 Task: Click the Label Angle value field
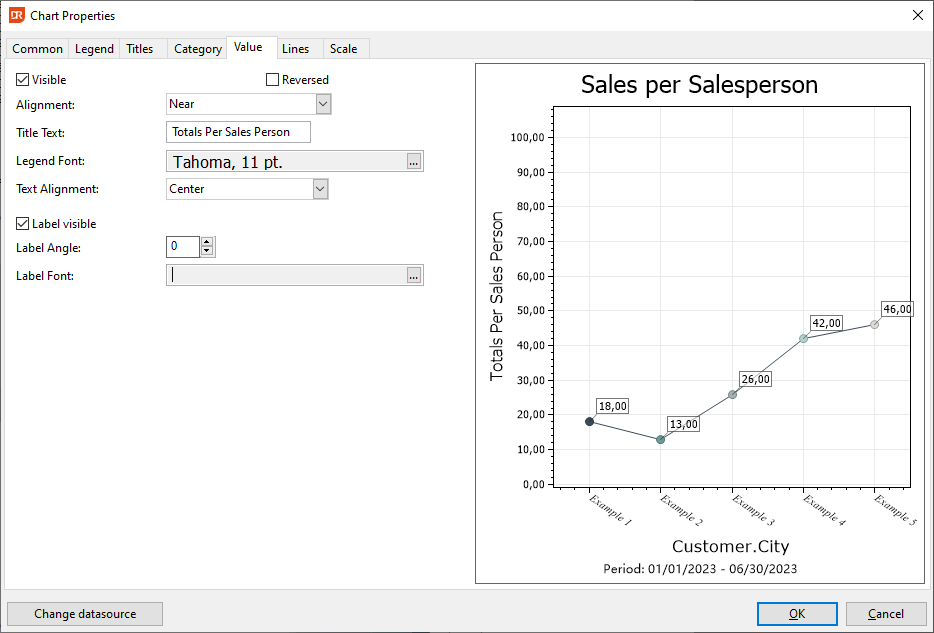tap(183, 247)
